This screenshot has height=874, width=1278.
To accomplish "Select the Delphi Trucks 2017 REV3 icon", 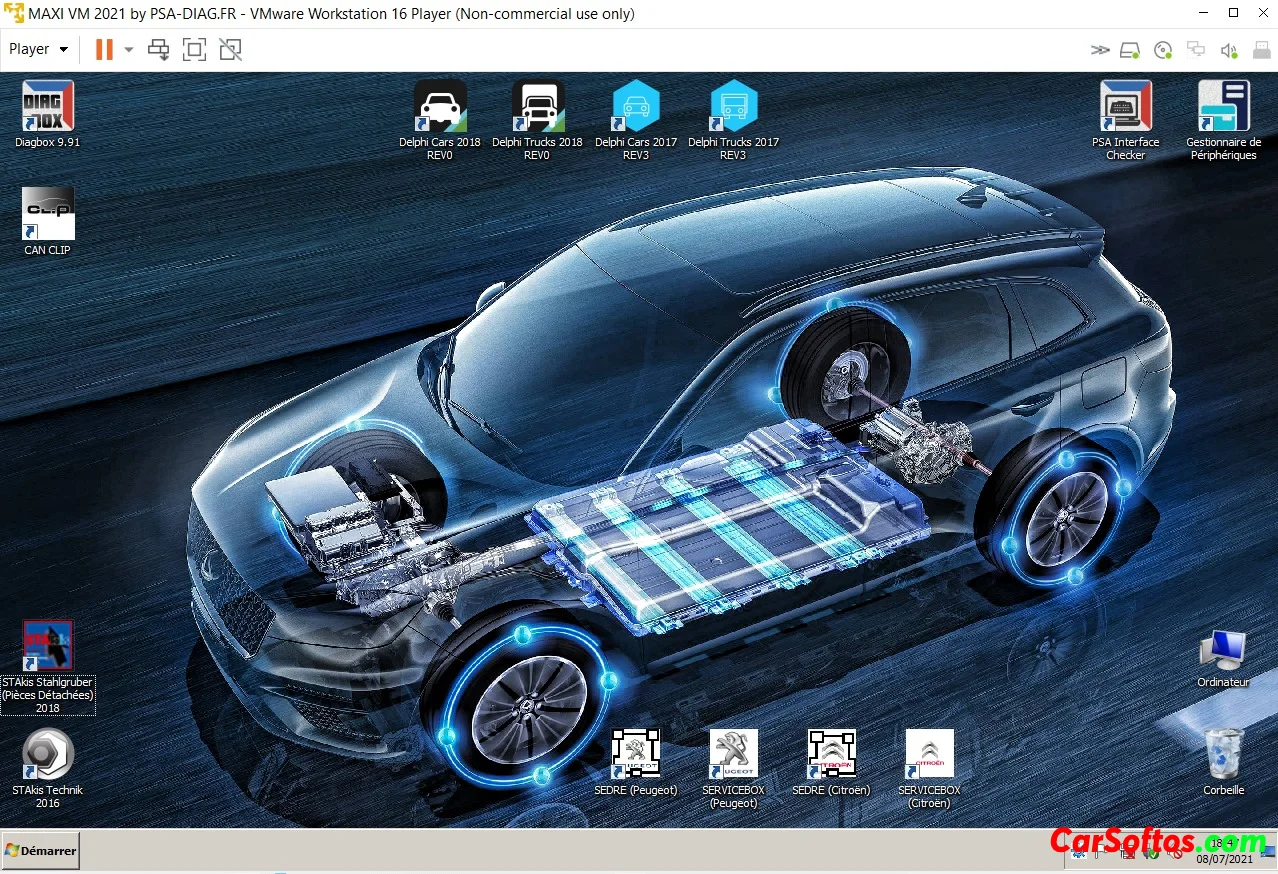I will point(733,106).
